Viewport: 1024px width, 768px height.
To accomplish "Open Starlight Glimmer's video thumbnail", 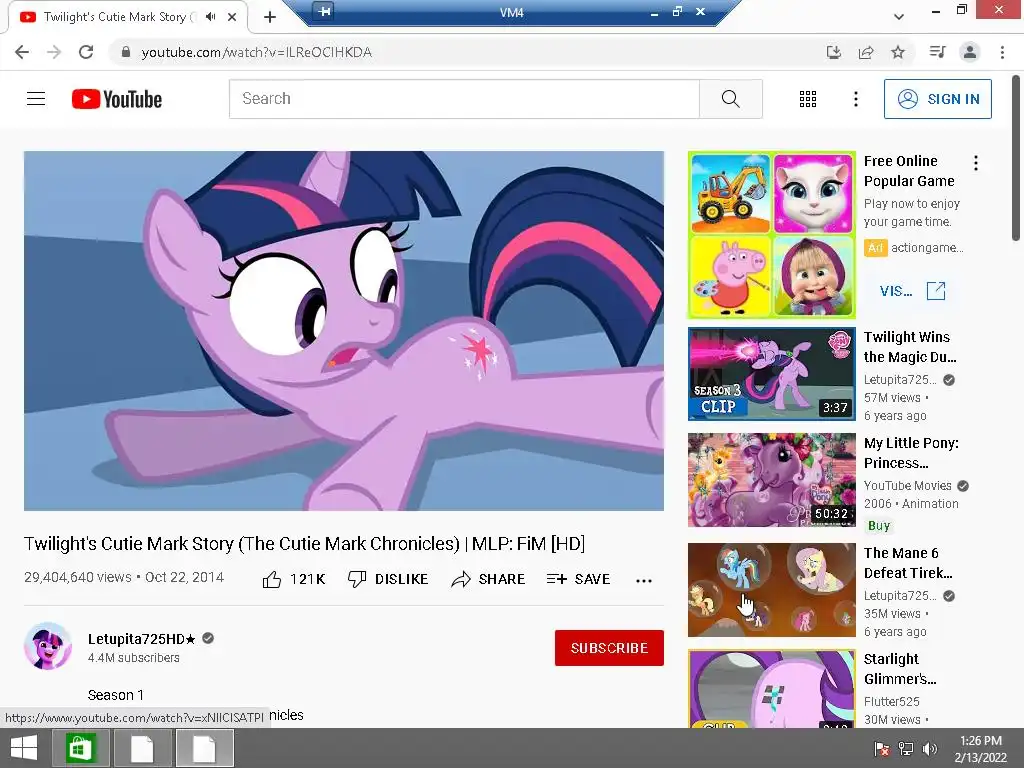I will coord(772,688).
